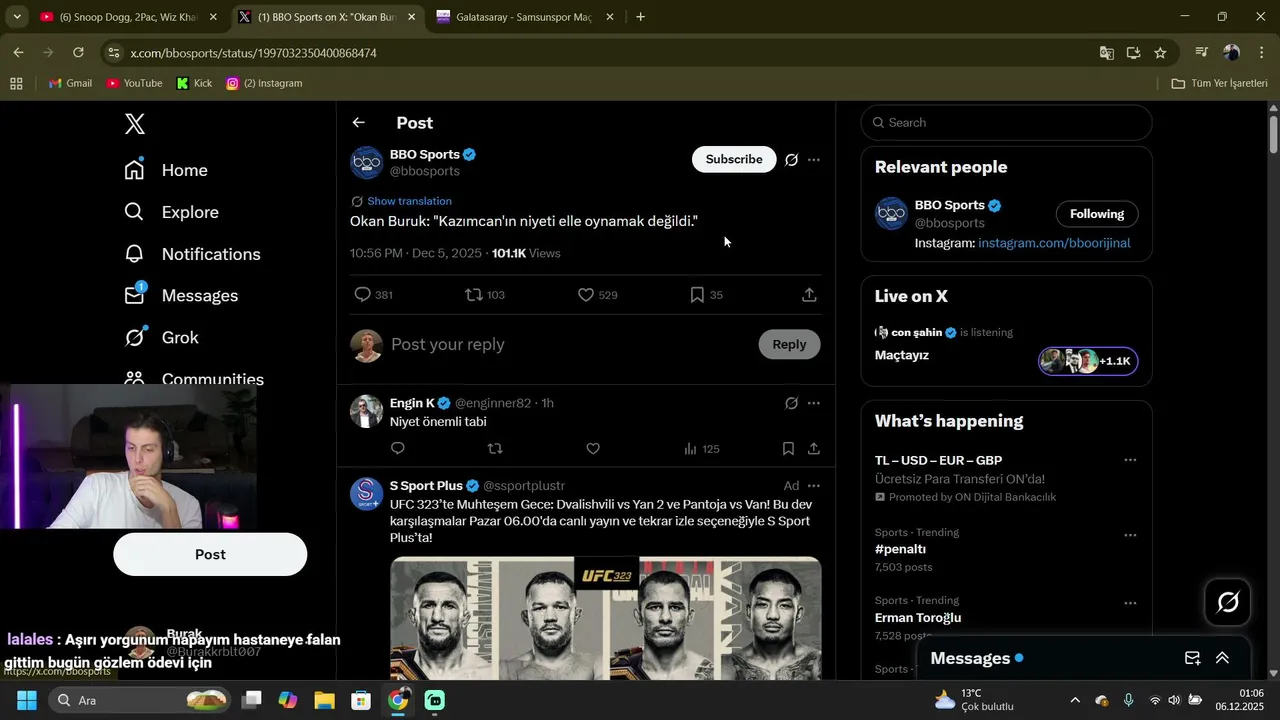Open the YouTube bookmark
This screenshot has width=1280, height=720.
(134, 83)
